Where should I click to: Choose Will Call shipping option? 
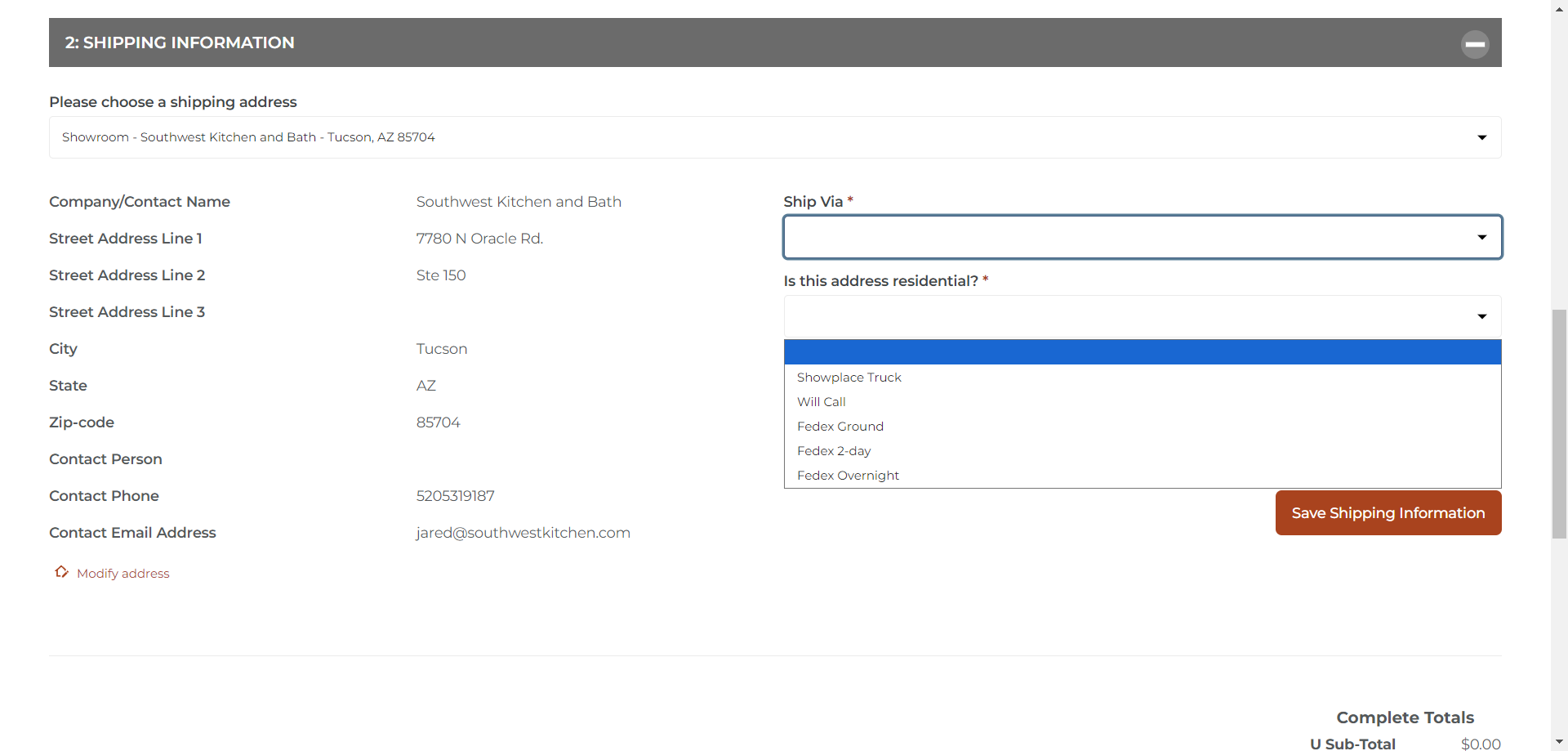coord(1143,402)
